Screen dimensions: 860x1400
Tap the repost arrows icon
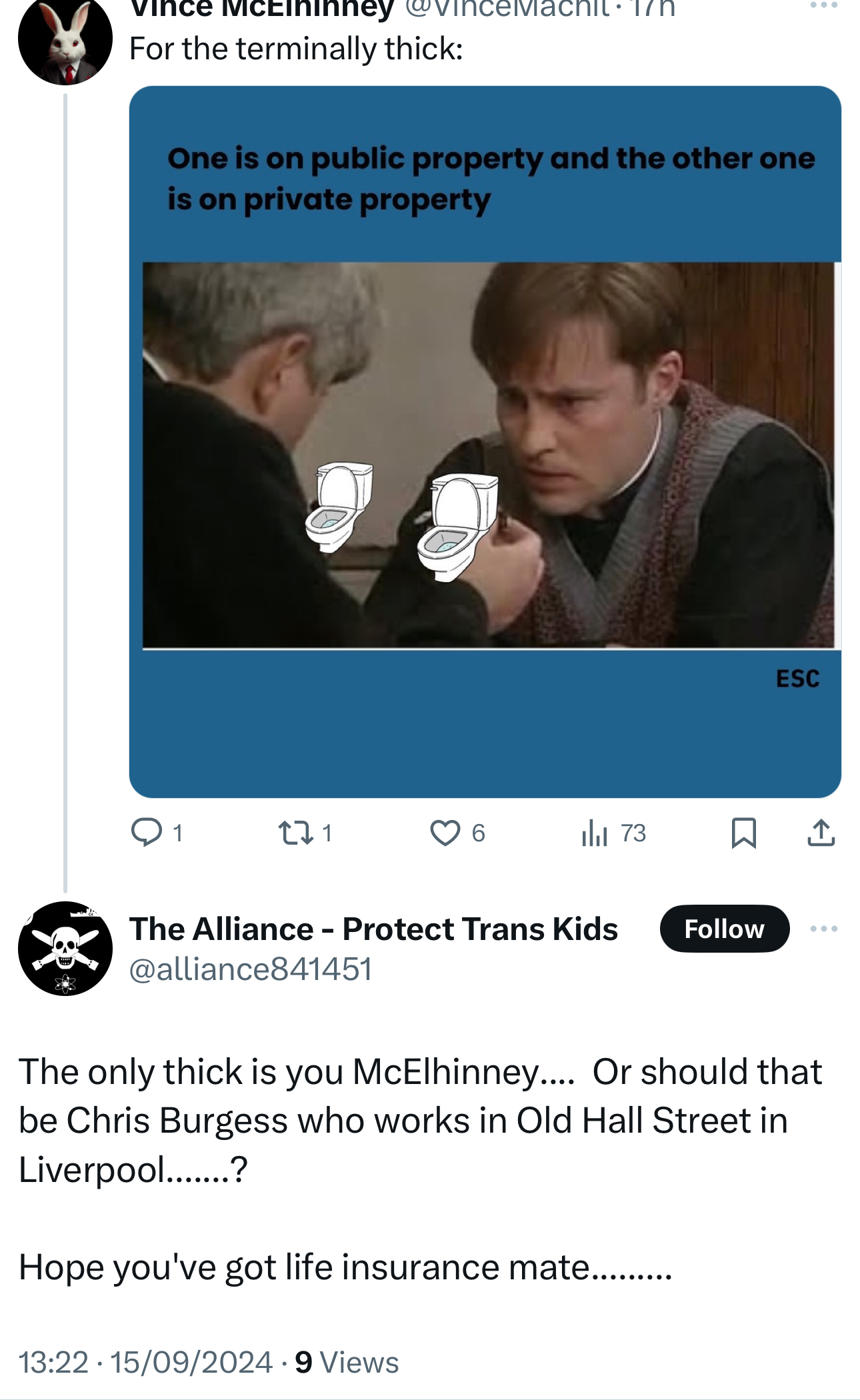click(x=295, y=833)
